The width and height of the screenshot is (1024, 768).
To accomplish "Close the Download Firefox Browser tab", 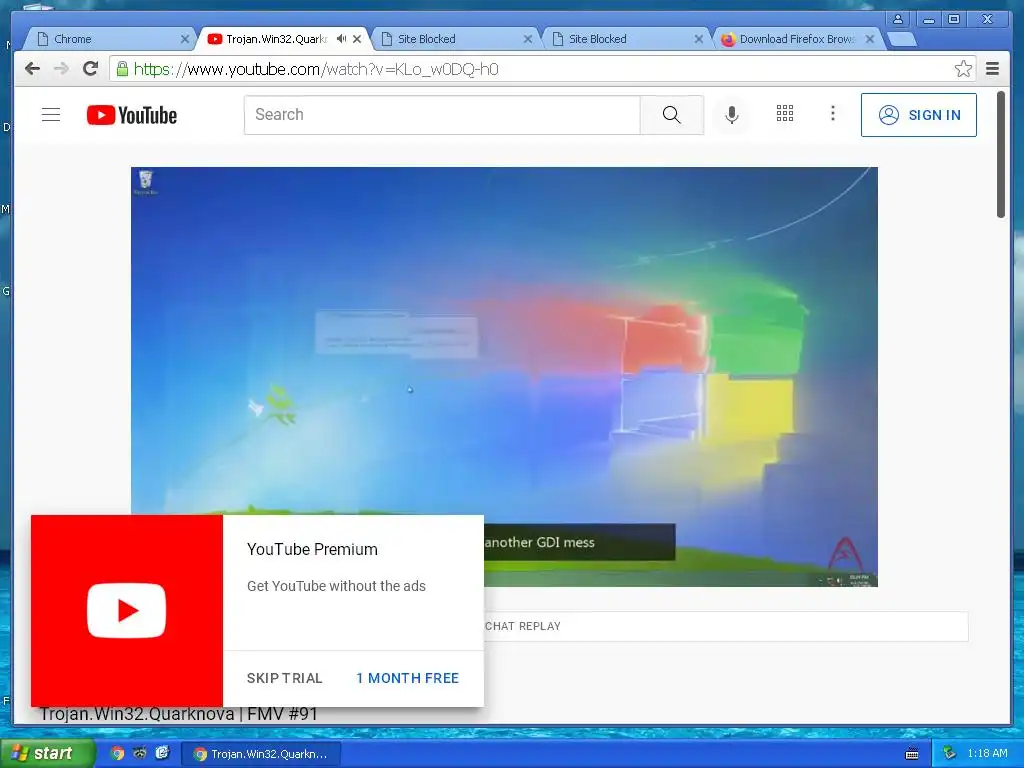I will (870, 39).
